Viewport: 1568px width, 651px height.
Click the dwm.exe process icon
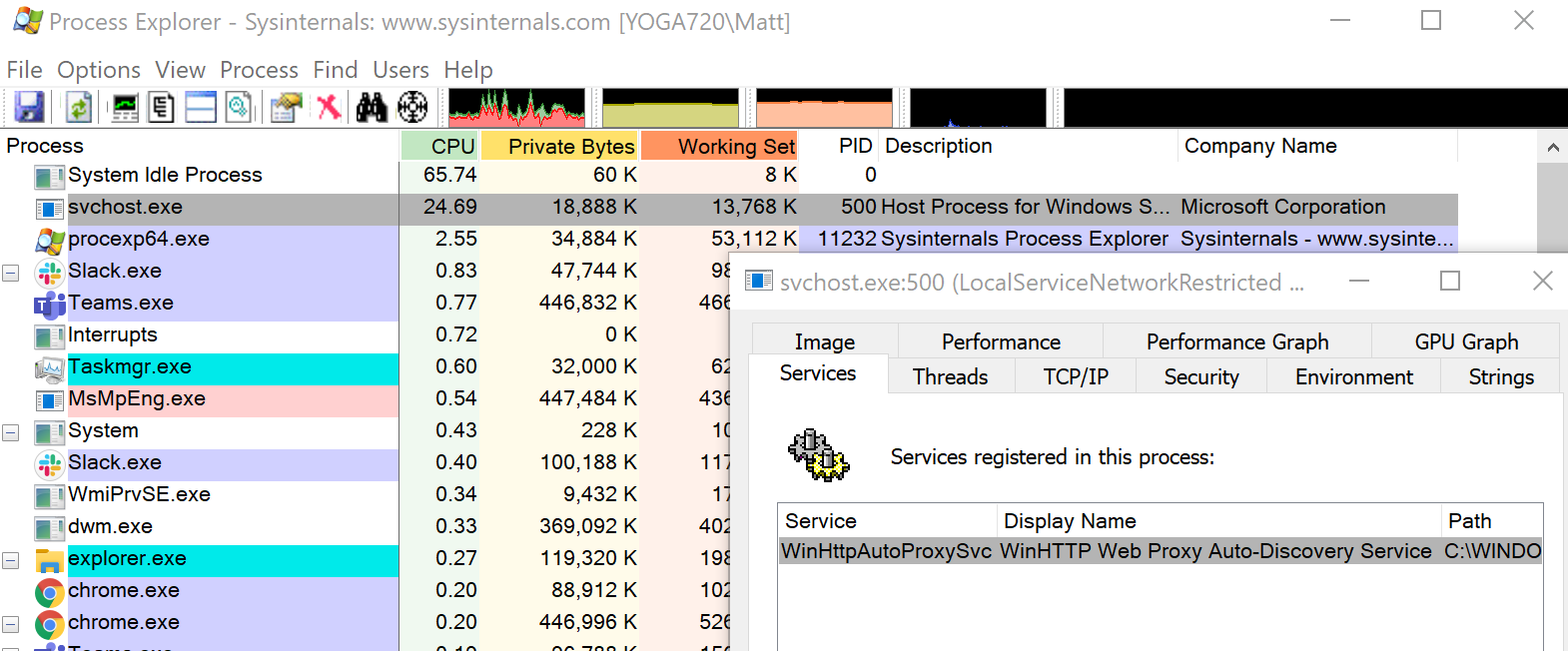[49, 528]
